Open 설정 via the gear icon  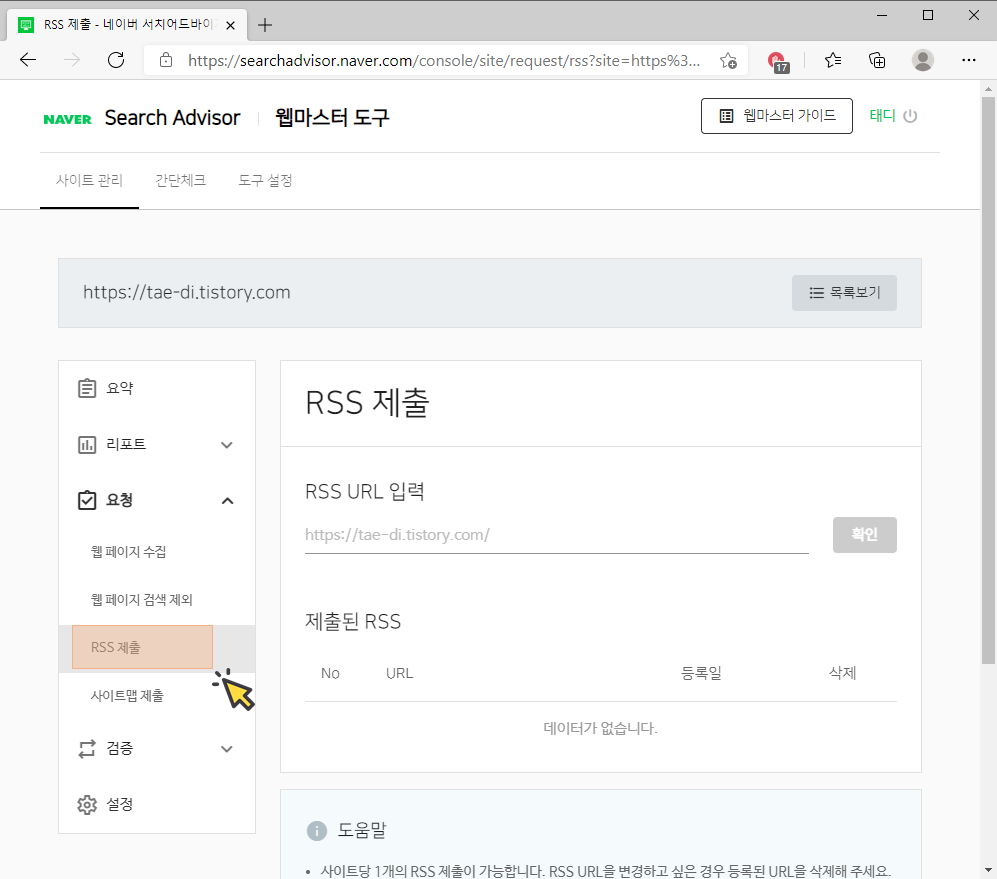click(87, 804)
